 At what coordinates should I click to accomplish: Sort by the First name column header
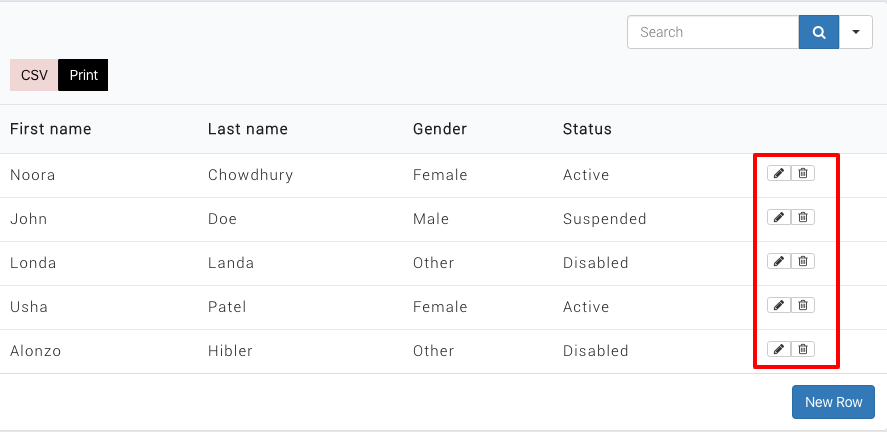[51, 129]
